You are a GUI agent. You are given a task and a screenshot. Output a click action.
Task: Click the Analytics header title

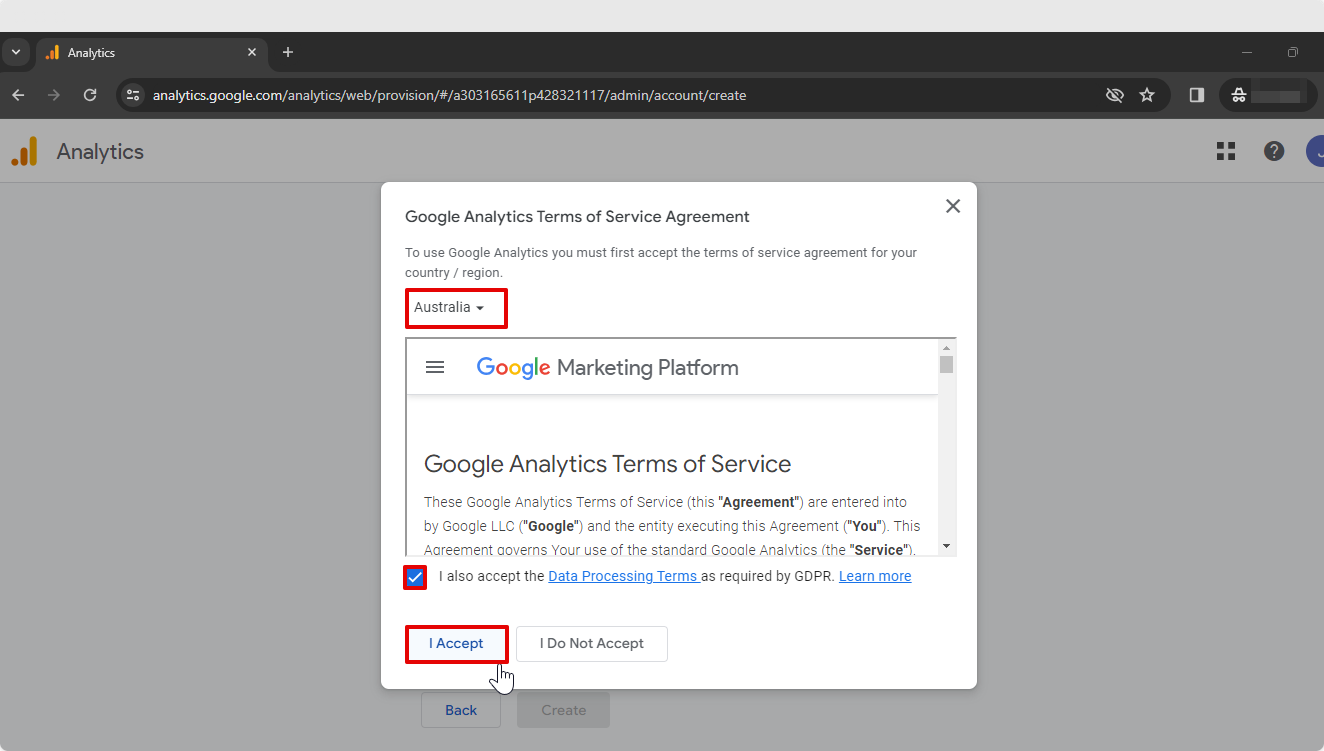pyautogui.click(x=100, y=152)
